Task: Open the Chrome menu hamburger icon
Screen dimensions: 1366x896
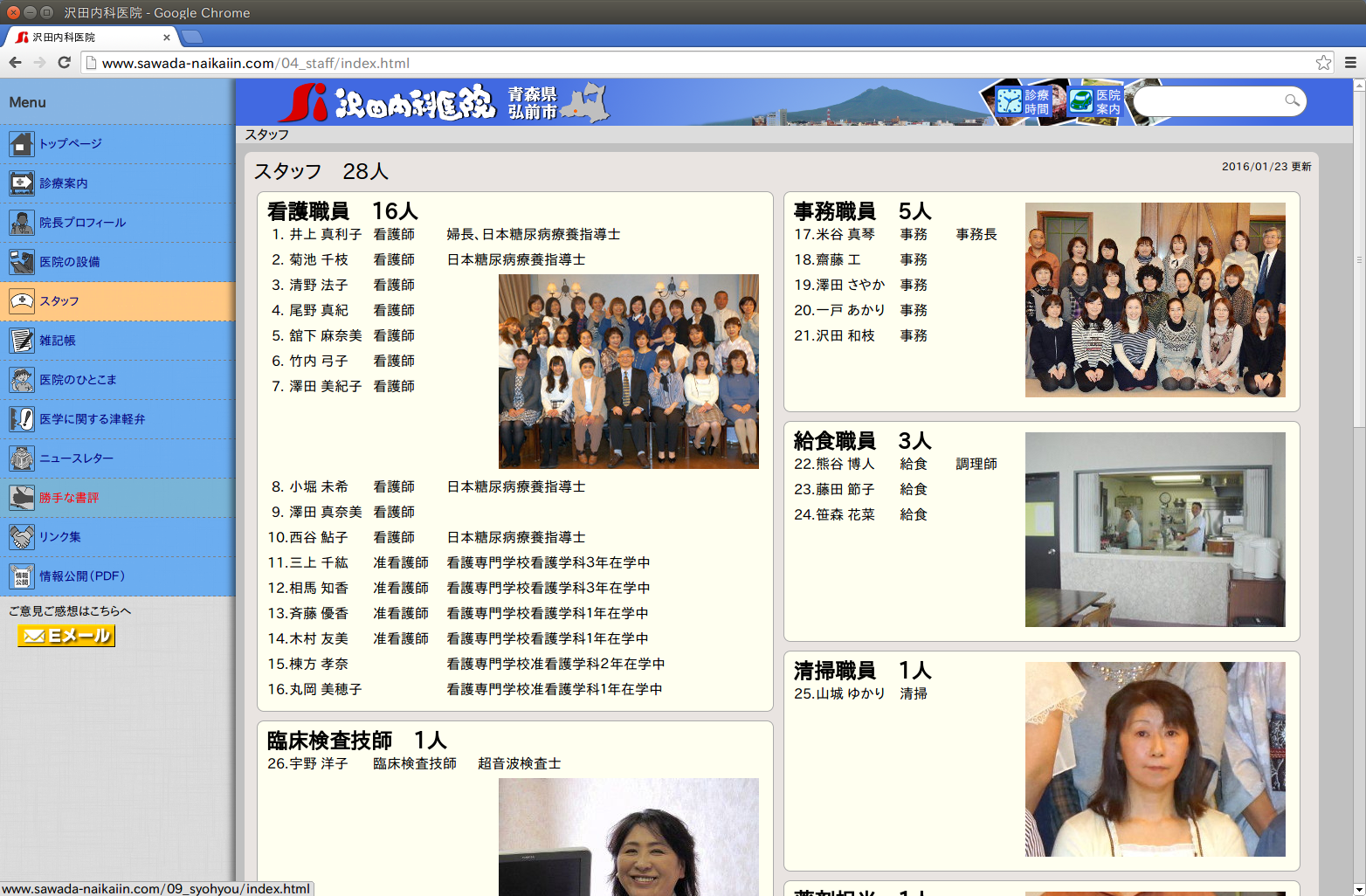Action: coord(1350,63)
